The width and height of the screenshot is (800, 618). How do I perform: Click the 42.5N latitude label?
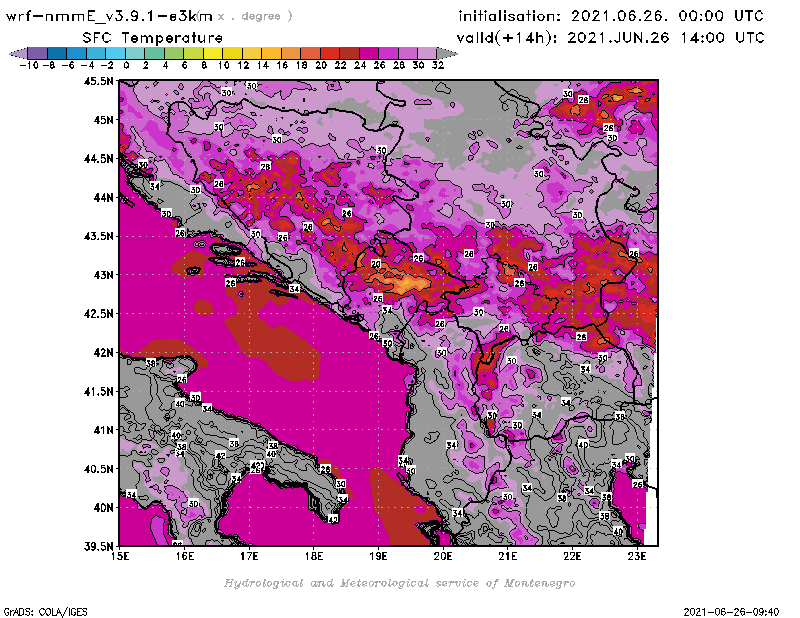tap(98, 314)
